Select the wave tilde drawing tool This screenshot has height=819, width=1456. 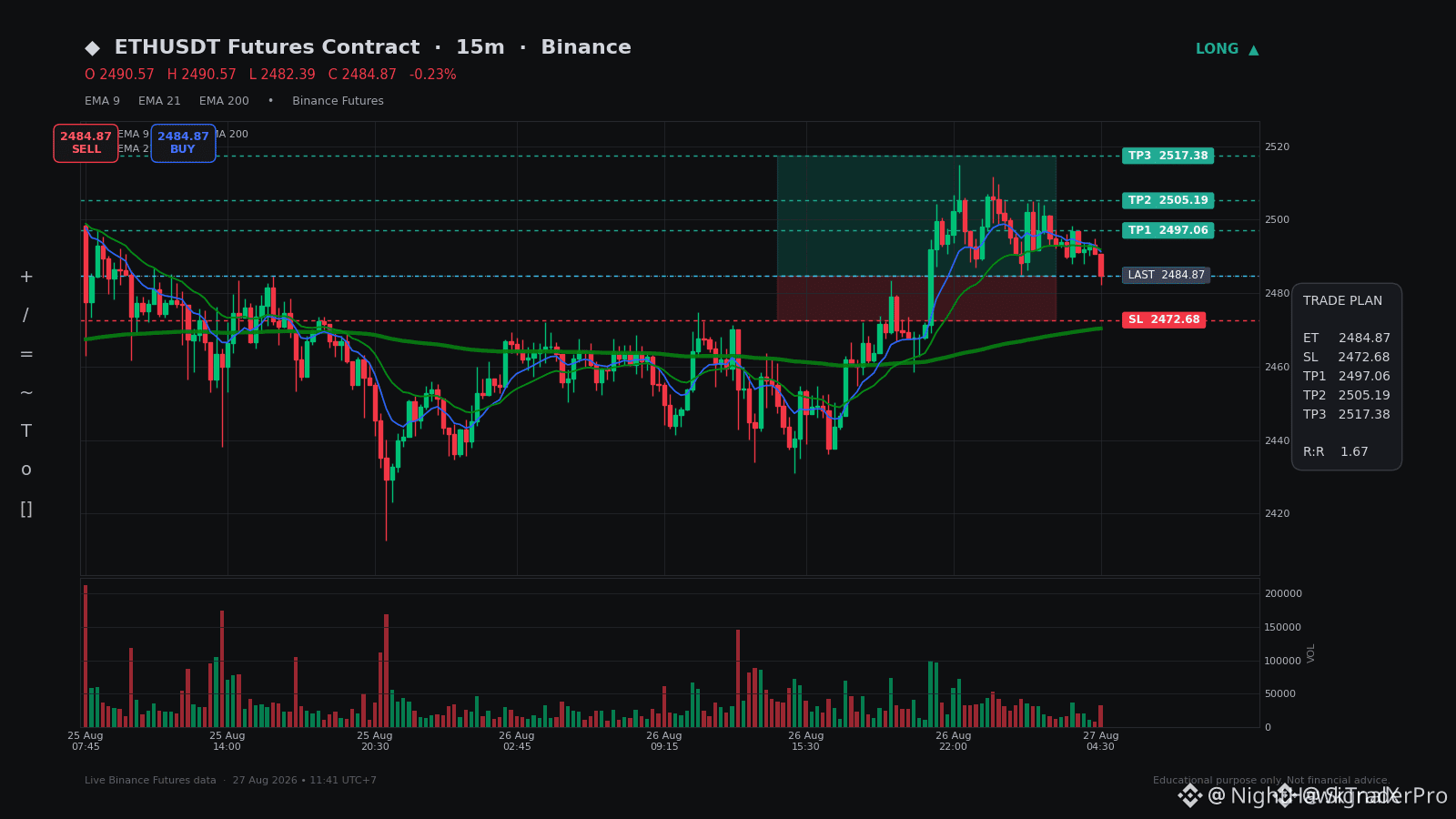point(26,392)
